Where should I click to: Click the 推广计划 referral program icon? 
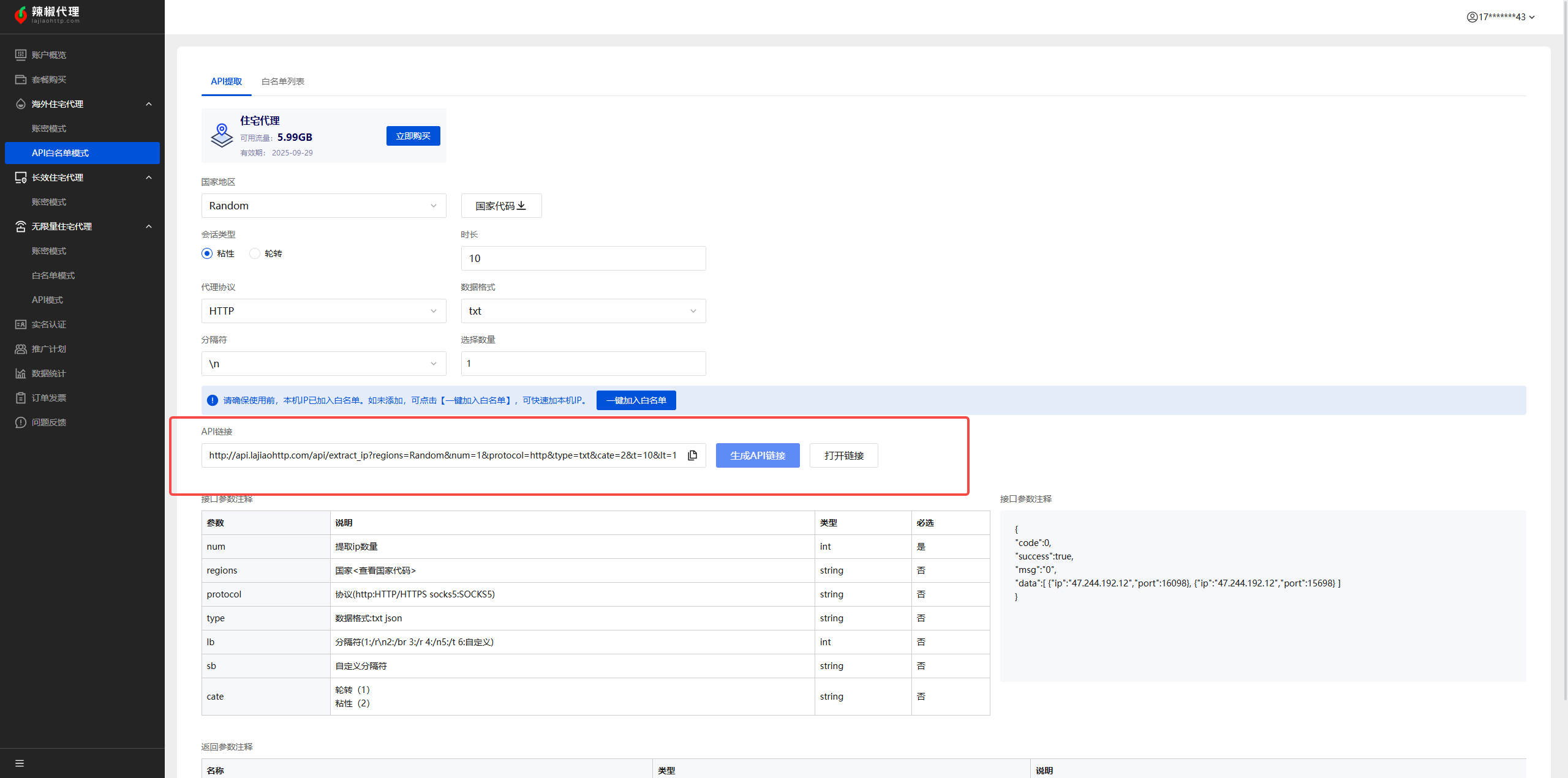[x=21, y=349]
